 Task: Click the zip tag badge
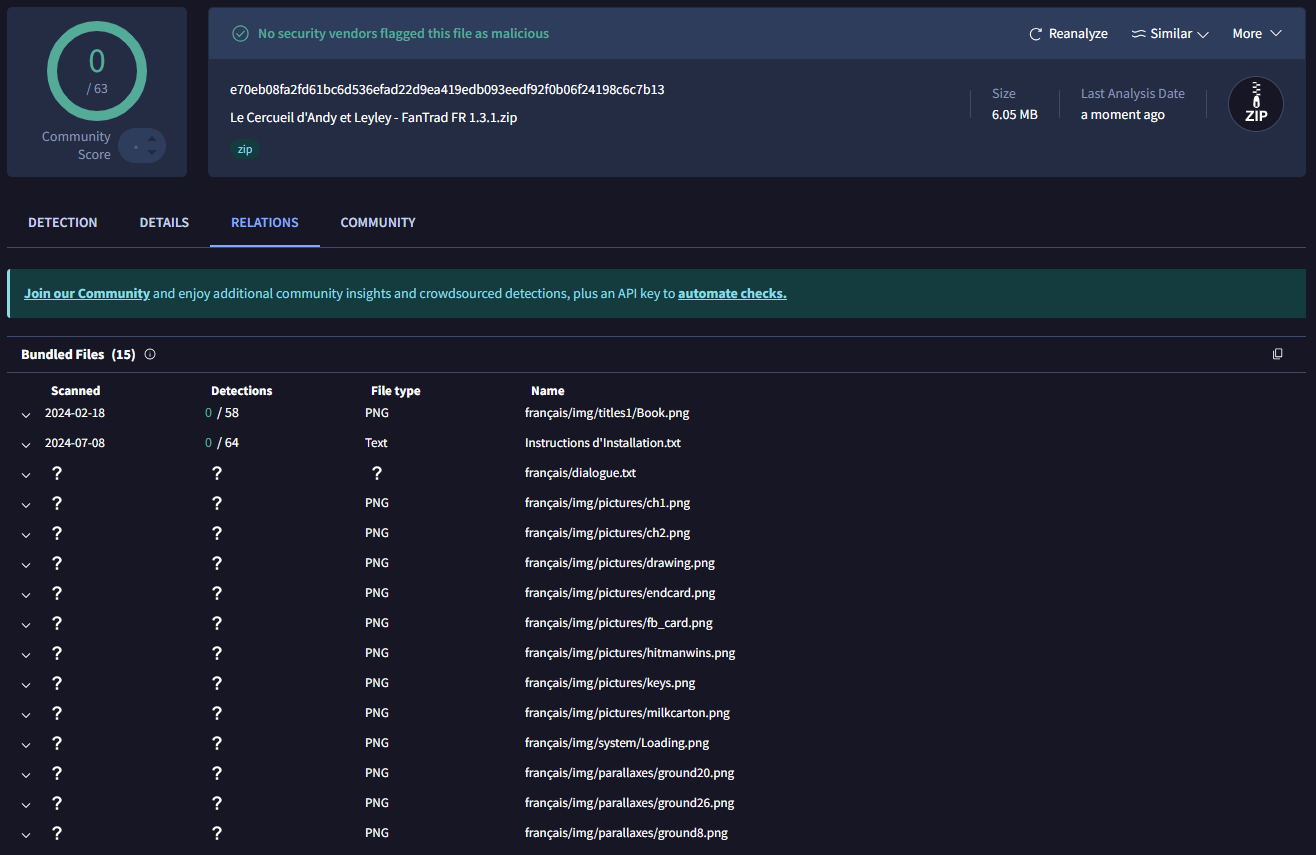click(245, 149)
